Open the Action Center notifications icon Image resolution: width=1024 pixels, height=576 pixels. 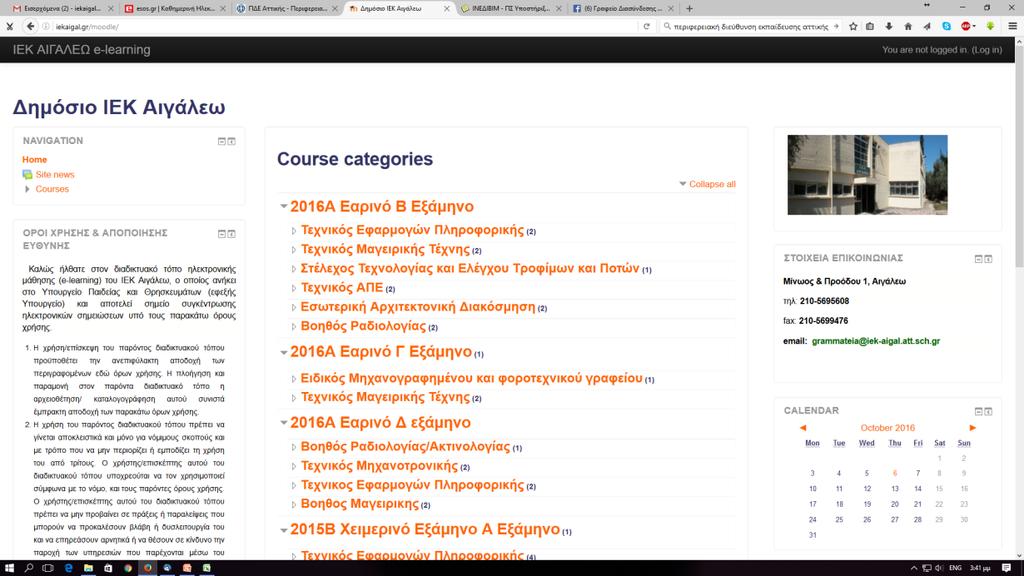[1006, 568]
